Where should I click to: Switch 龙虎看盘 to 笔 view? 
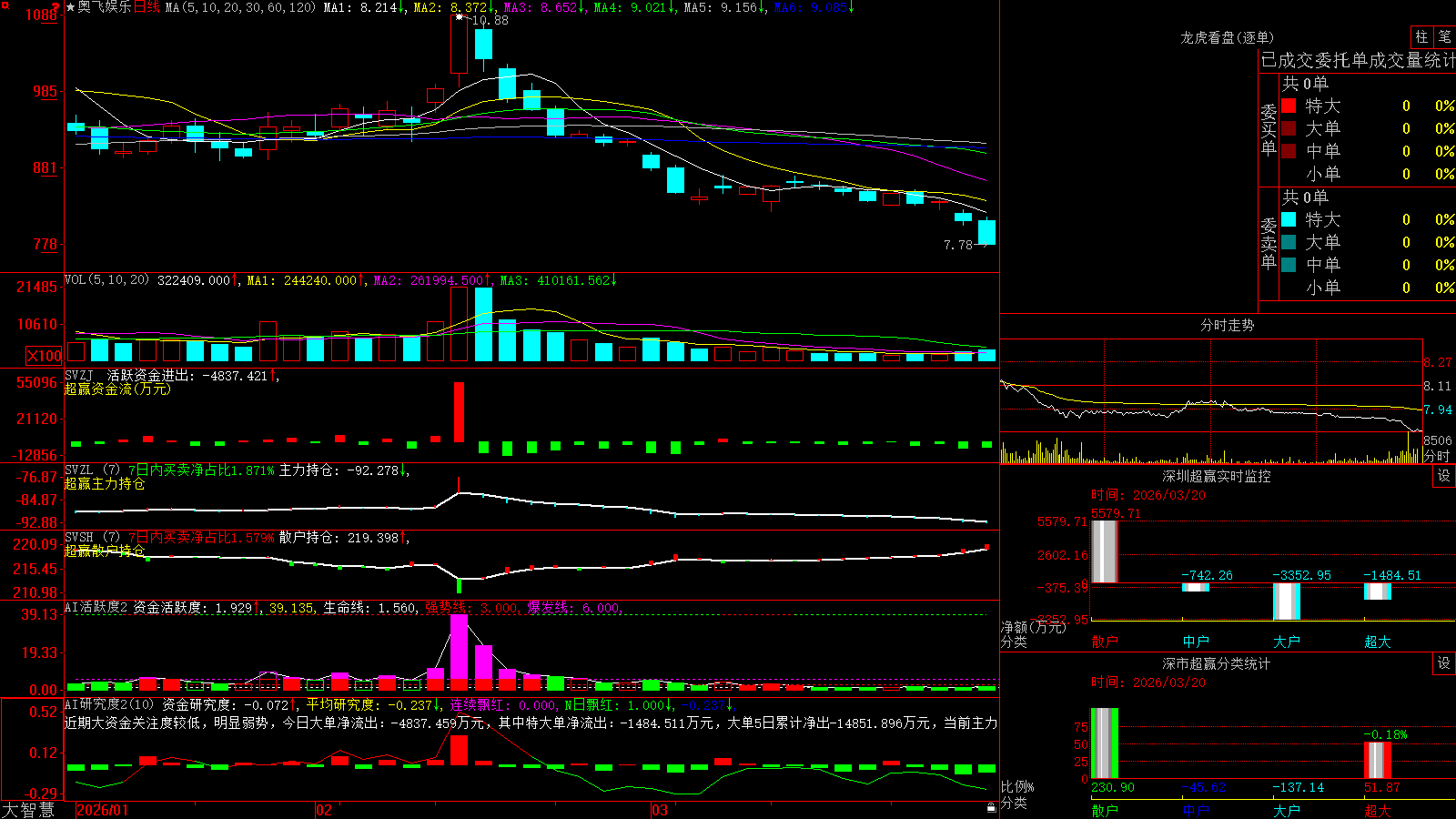coord(1444,36)
